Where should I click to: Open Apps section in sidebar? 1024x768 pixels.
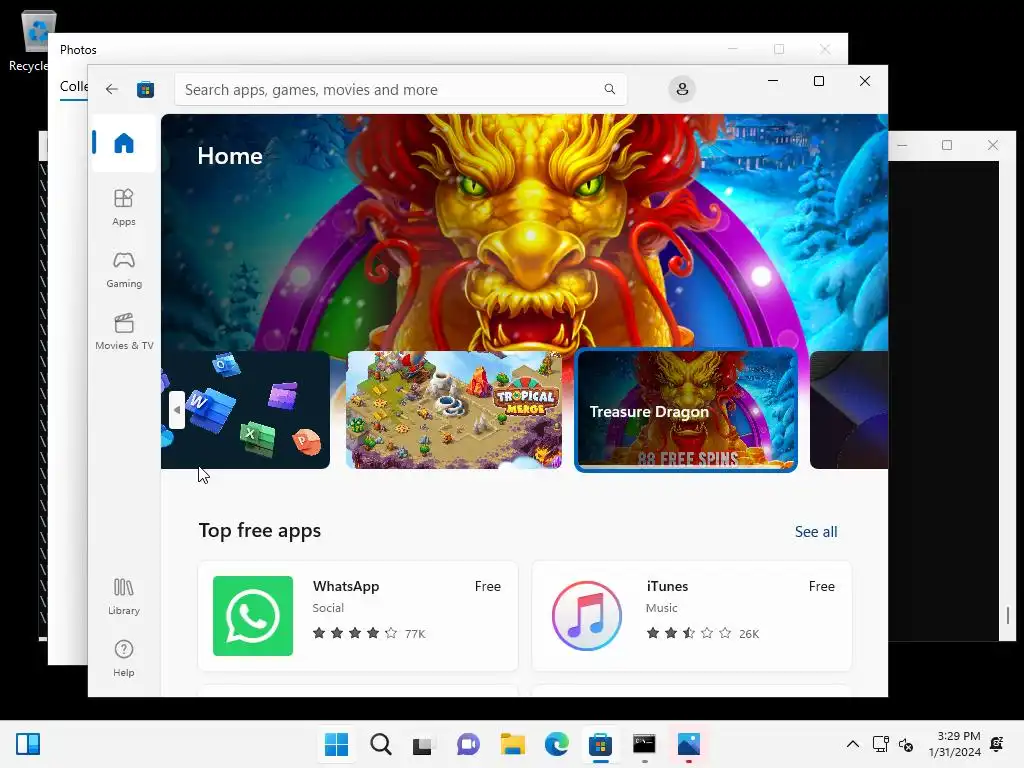click(x=123, y=207)
